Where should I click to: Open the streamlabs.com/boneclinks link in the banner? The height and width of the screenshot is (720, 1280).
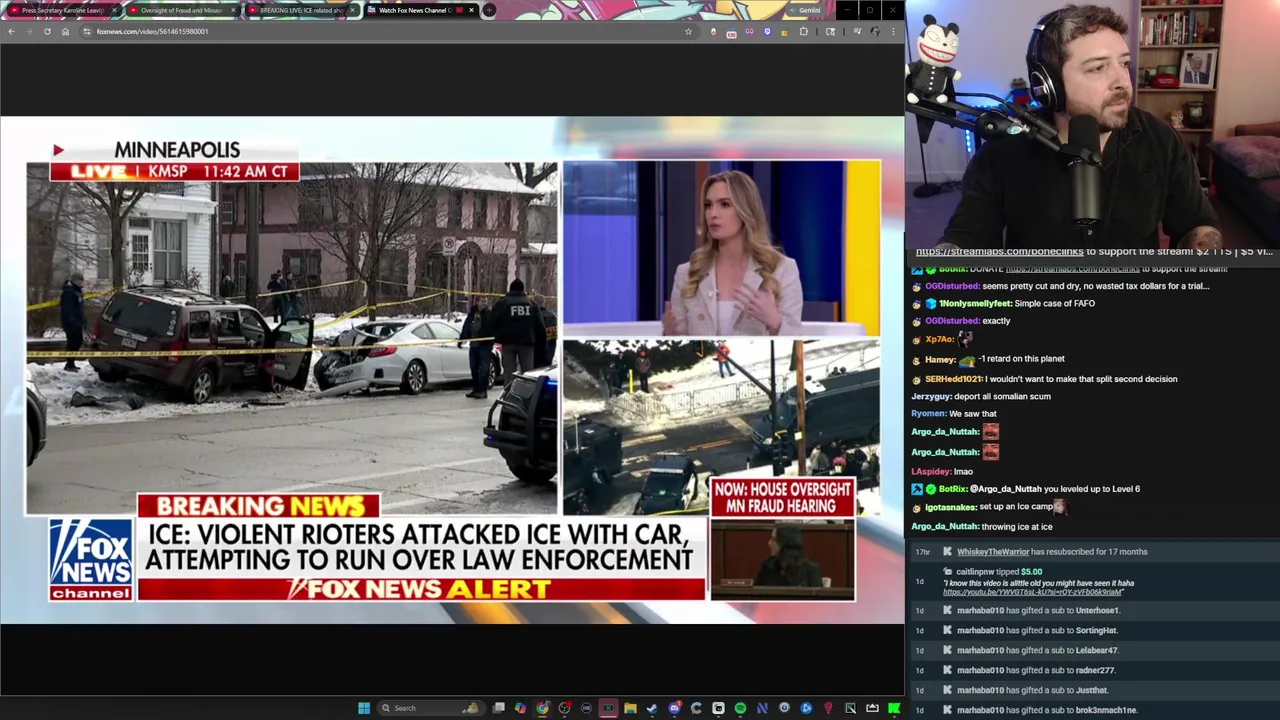coord(999,251)
